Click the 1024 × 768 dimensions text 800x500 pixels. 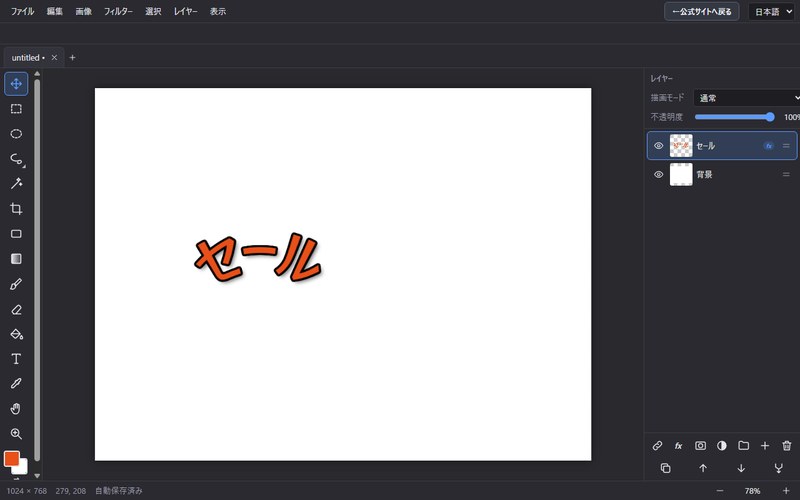(27, 491)
